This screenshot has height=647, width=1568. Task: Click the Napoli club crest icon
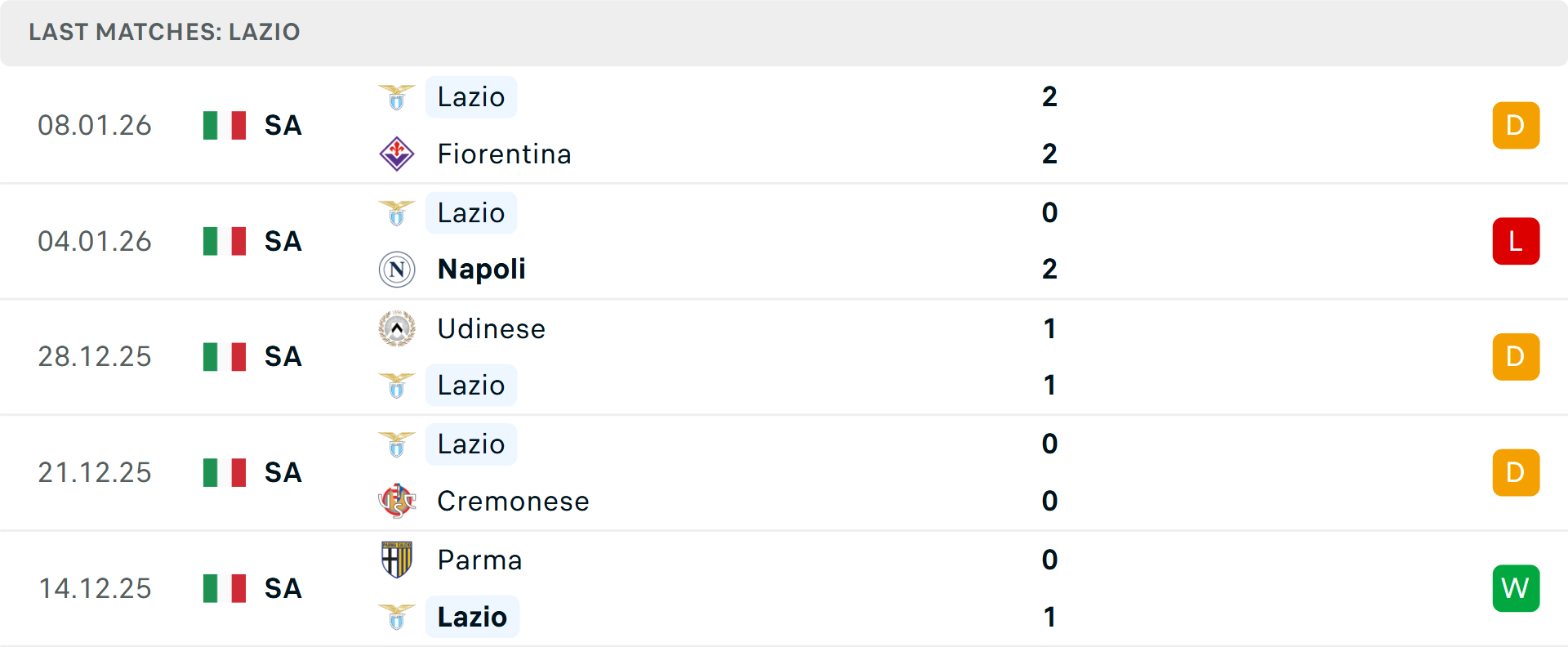coord(397,270)
